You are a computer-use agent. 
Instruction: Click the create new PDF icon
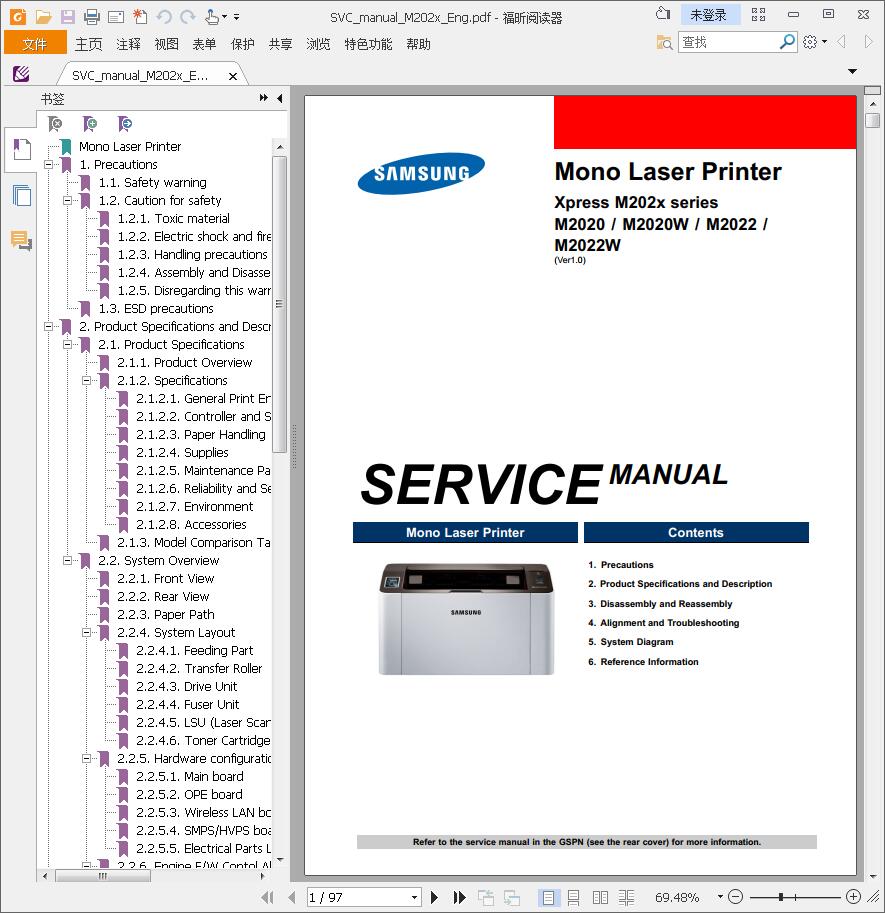point(140,17)
